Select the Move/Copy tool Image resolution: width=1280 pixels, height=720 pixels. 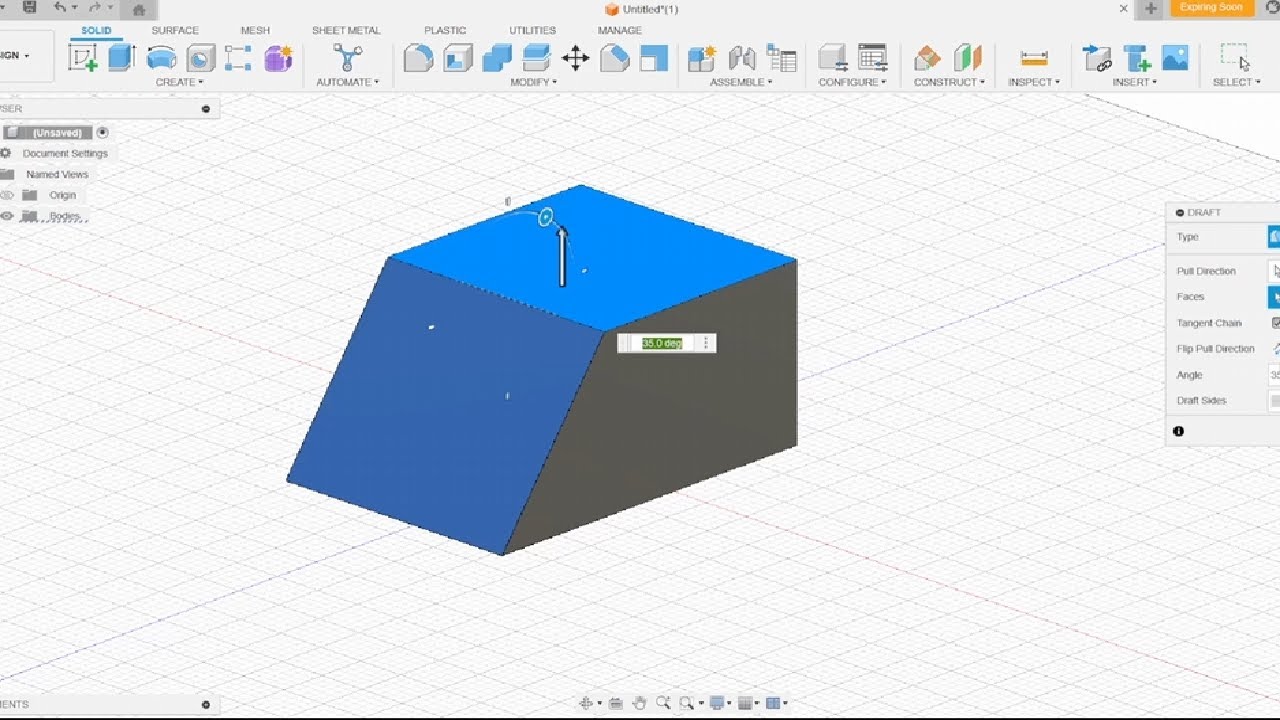(575, 58)
